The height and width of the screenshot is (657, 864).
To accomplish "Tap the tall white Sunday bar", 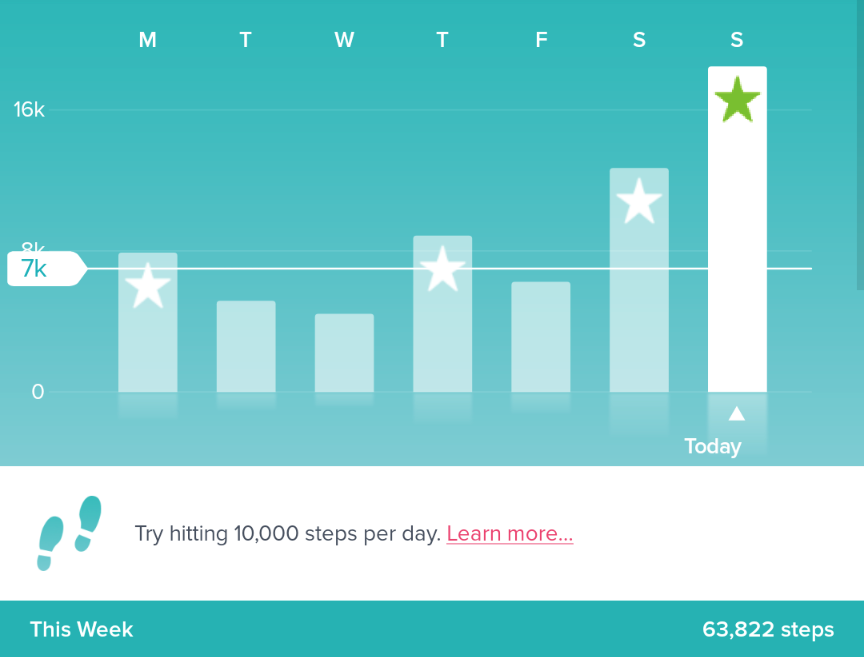I will [737, 229].
